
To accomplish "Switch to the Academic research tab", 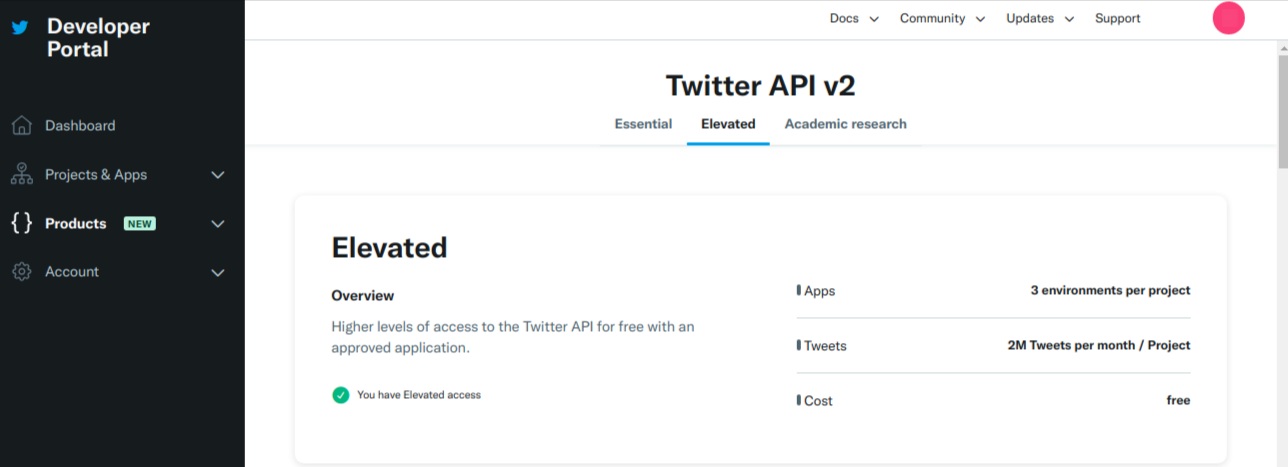I will (845, 124).
